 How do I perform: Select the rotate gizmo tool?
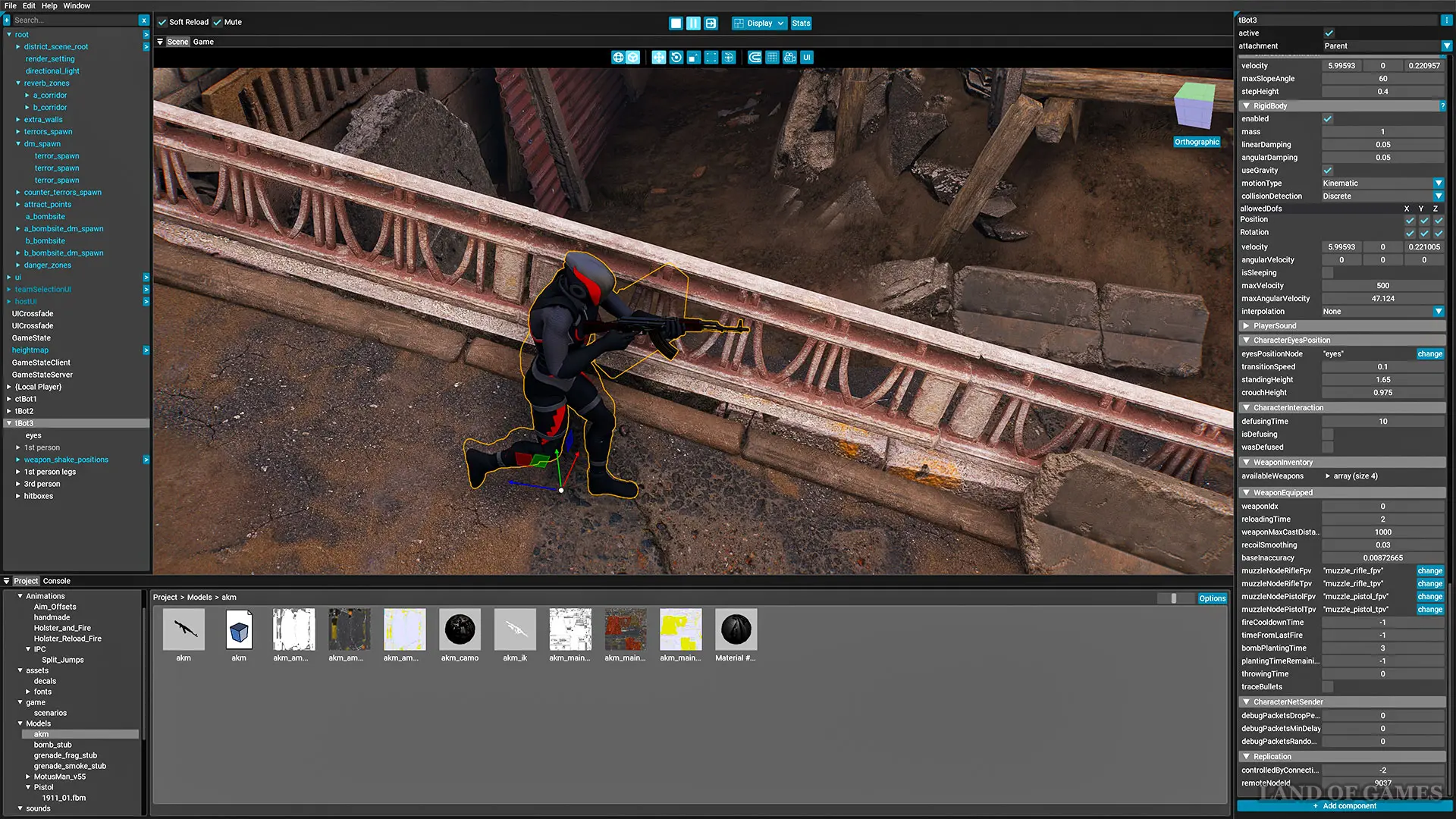click(x=676, y=58)
